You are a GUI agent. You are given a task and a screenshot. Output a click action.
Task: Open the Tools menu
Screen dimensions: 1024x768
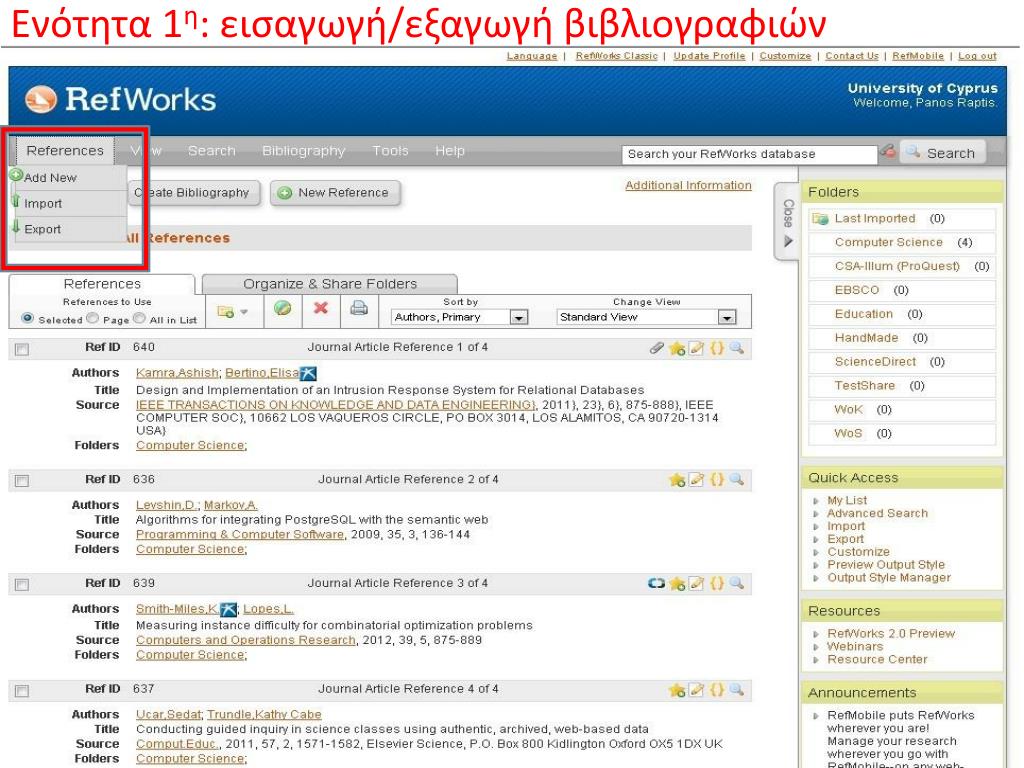[x=390, y=151]
